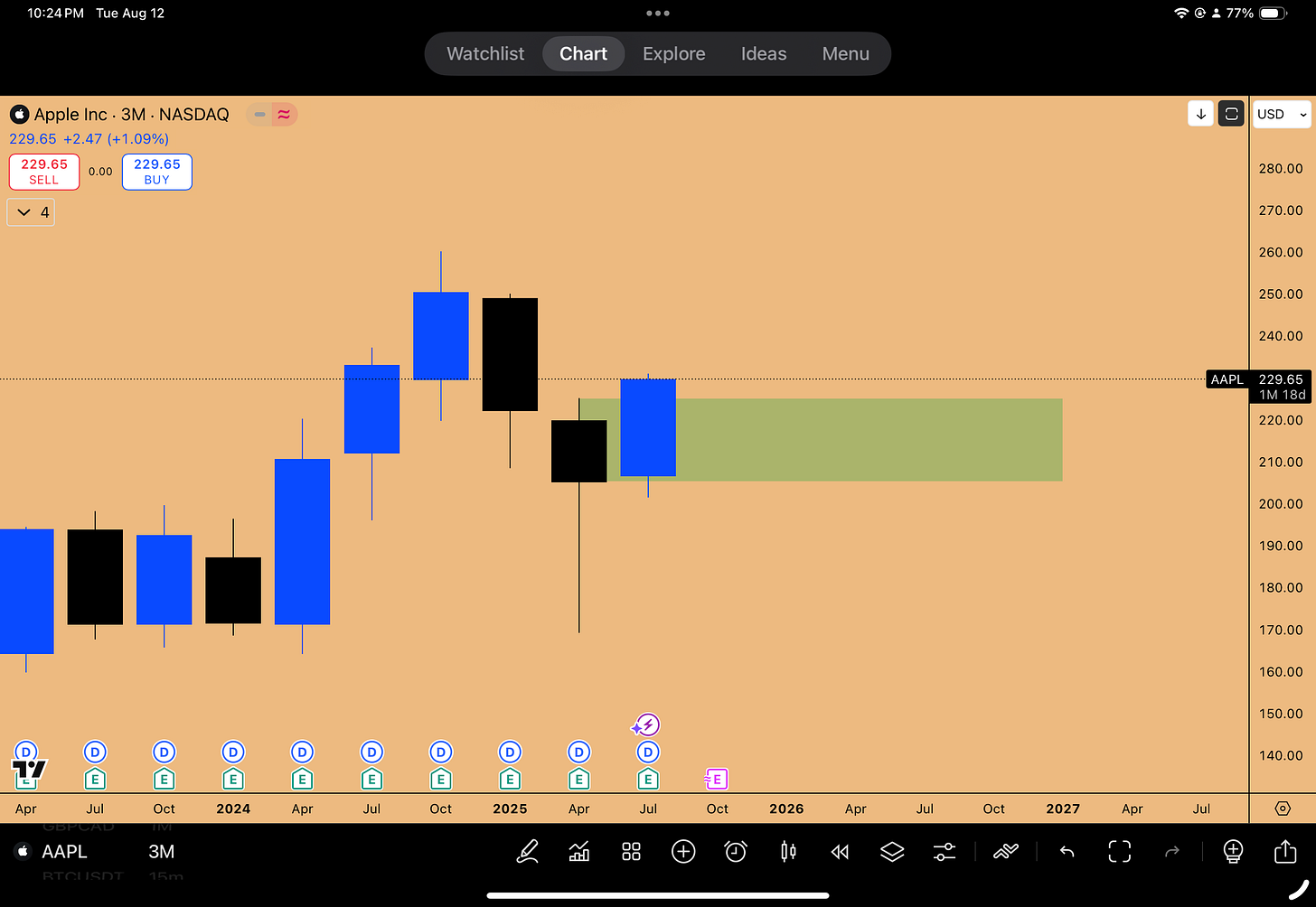The image size is (1316, 907).
Task: Open the drawing tools pencil icon
Action: 528,851
